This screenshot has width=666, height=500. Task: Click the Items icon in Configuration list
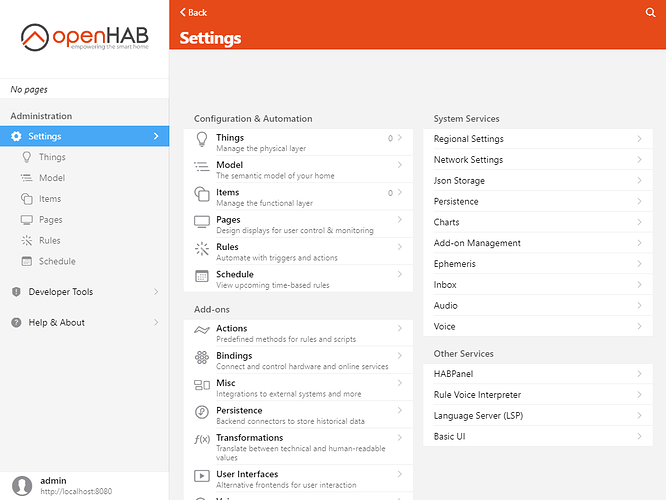point(202,195)
